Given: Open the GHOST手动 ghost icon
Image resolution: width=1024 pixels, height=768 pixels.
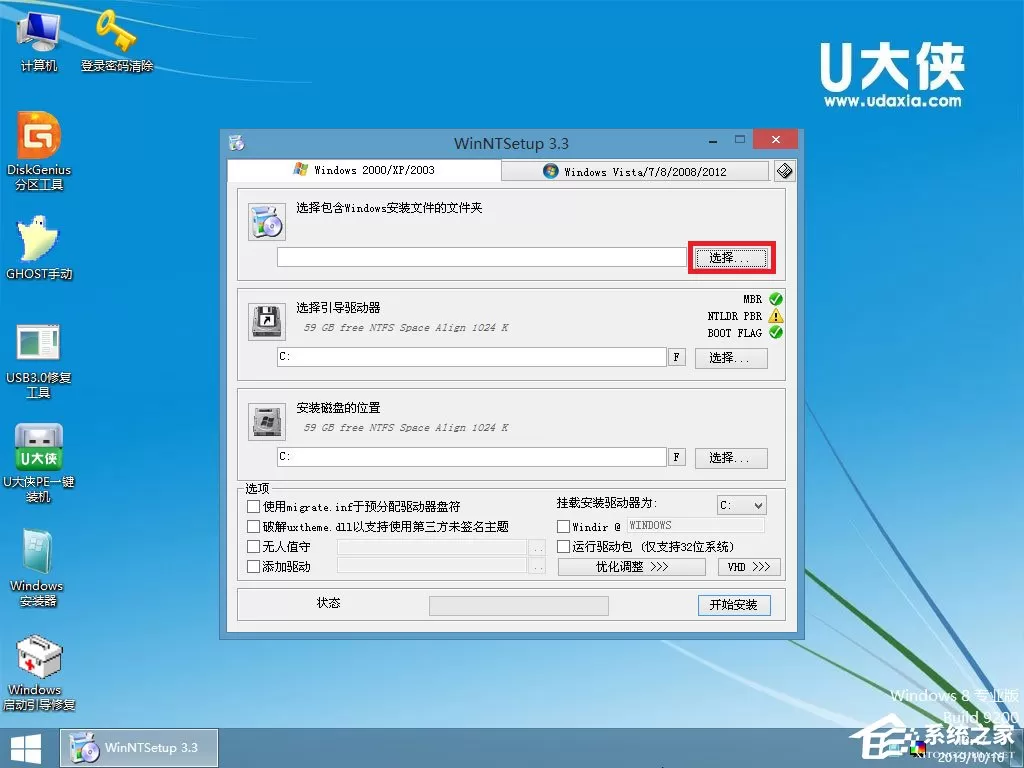Looking at the screenshot, I should pyautogui.click(x=39, y=248).
